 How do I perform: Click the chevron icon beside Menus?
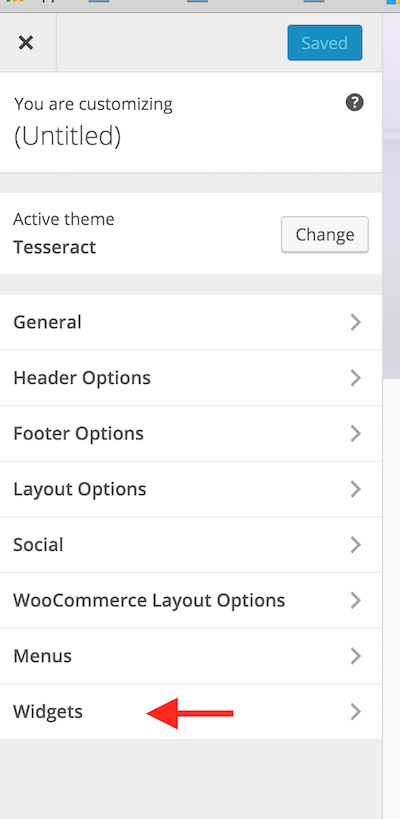(x=356, y=656)
